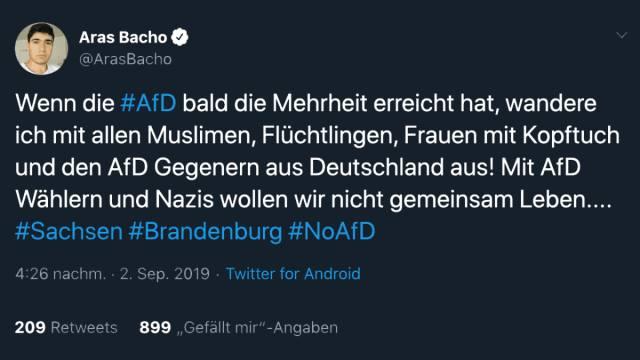Click the Aras Bacho display name
This screenshot has height=360, width=640.
coord(123,38)
